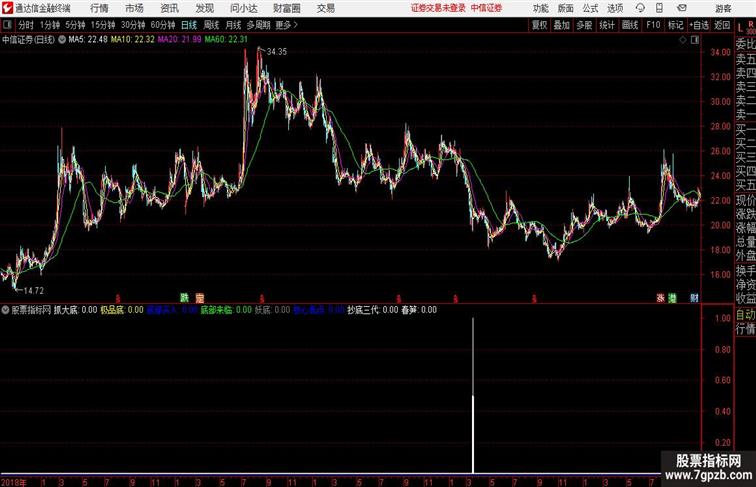
Task: Click the green 港 event marker
Action: coord(672,298)
